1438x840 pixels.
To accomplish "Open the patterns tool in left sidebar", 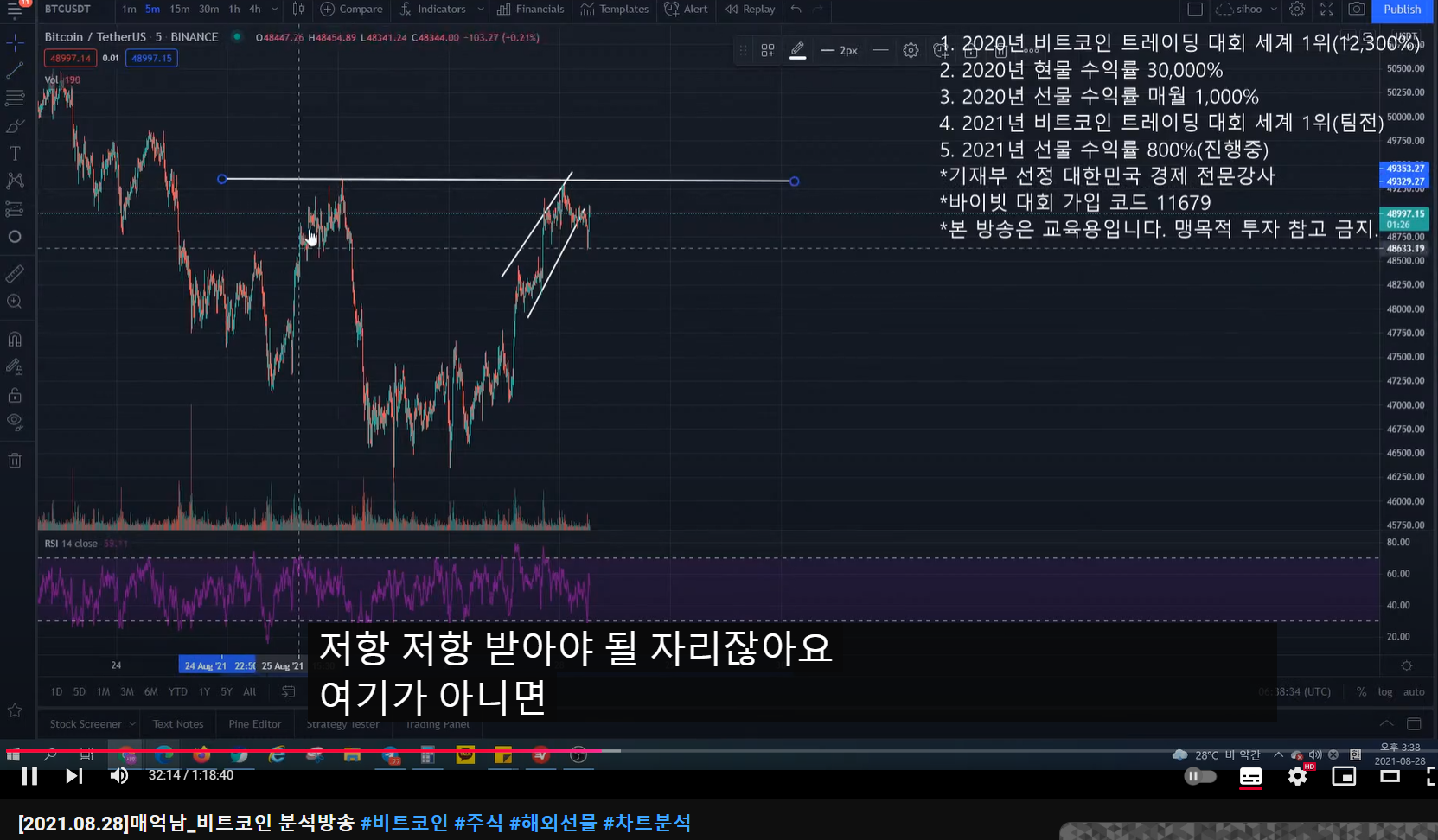I will 15,181.
